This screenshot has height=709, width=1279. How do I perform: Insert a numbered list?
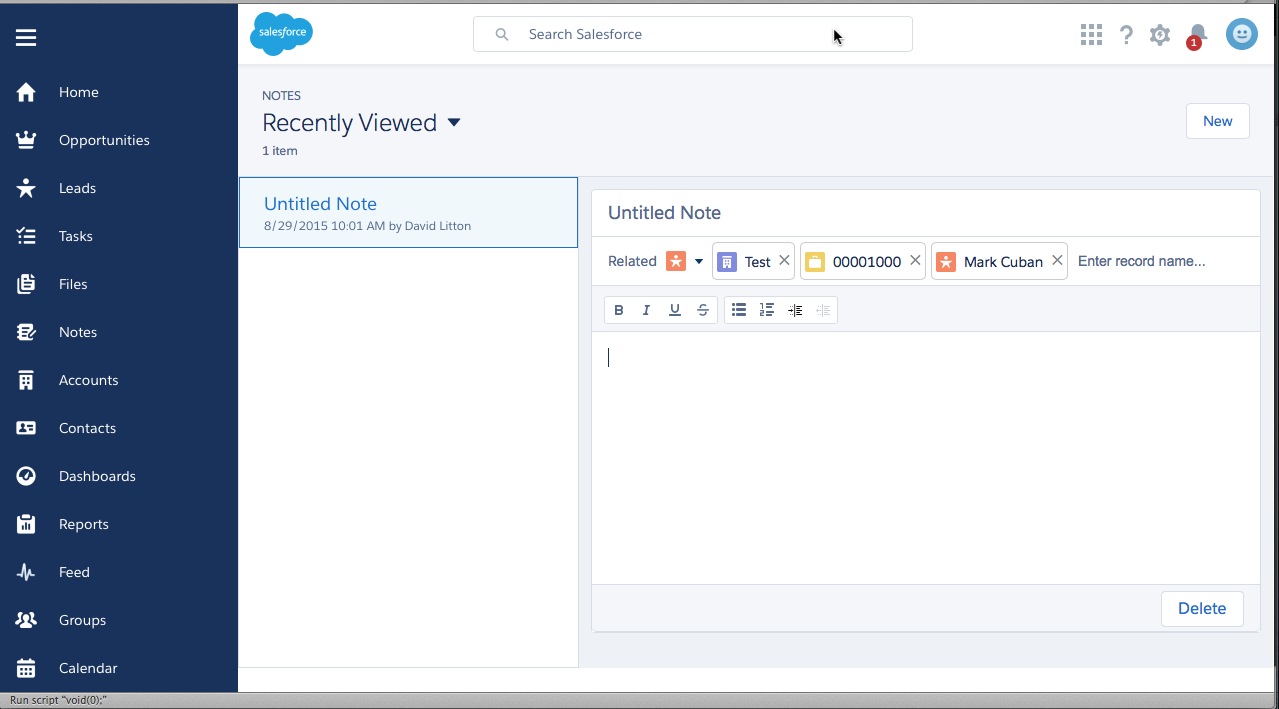tap(767, 310)
